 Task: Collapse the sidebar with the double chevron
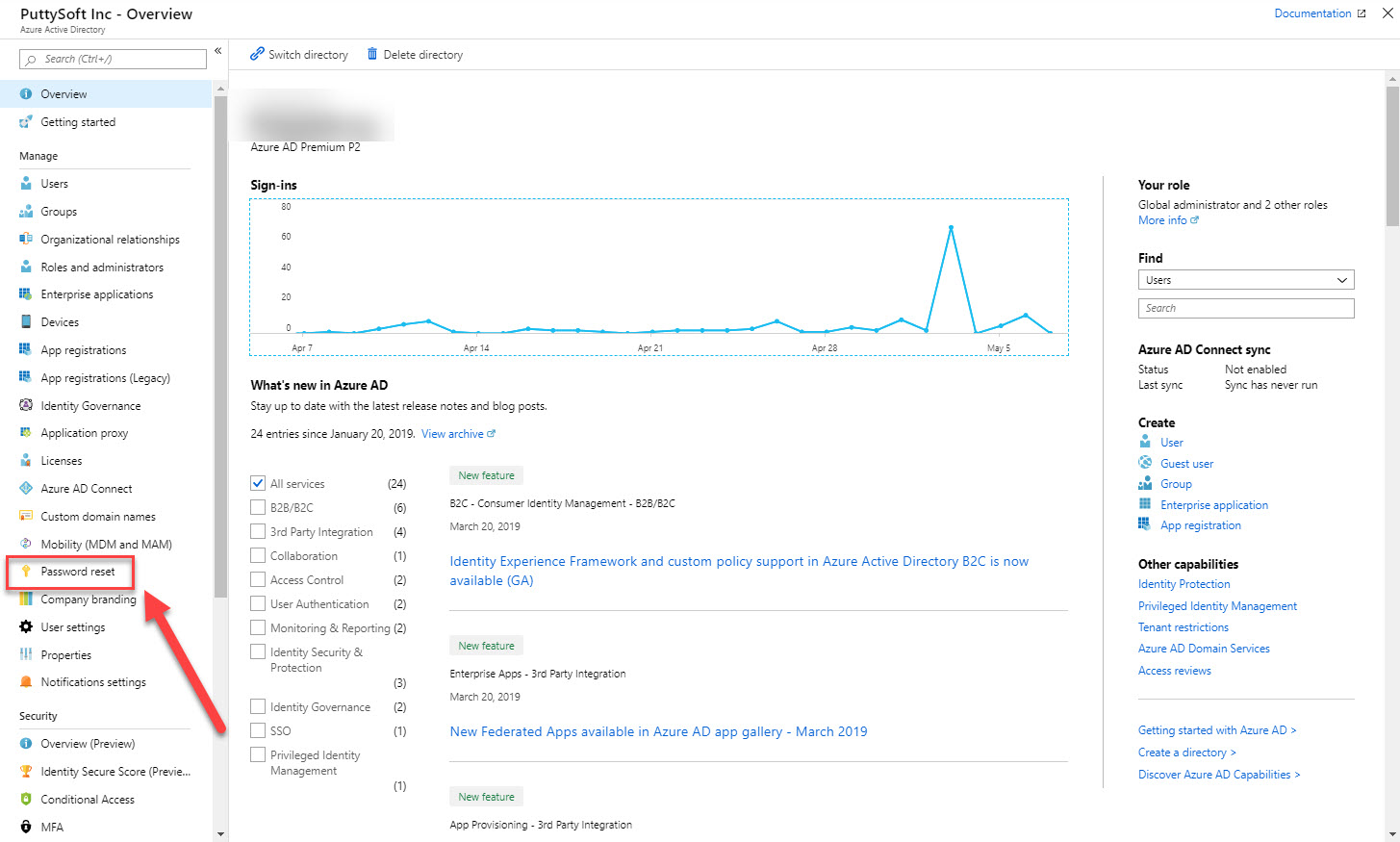click(x=218, y=51)
